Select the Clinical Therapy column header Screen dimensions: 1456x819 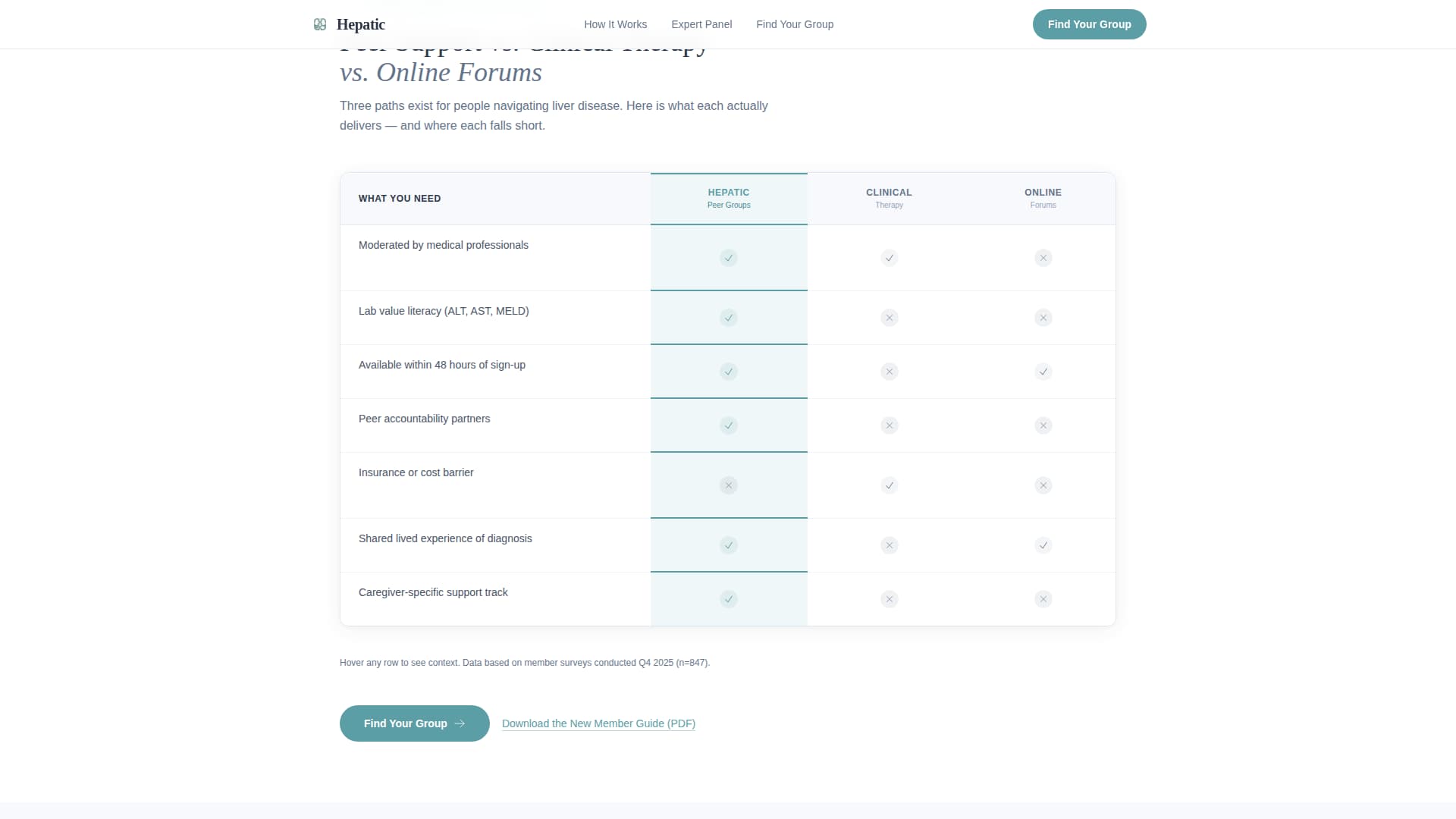pyautogui.click(x=890, y=199)
